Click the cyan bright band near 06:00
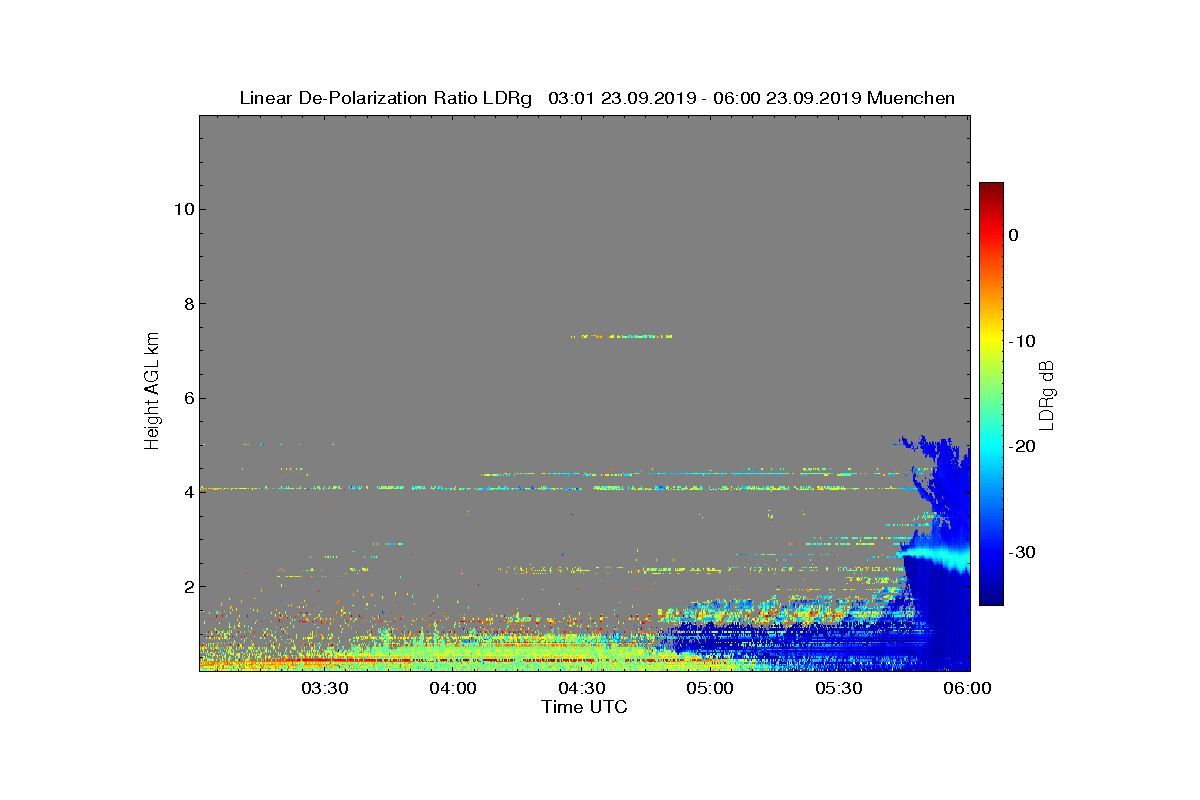This screenshot has height=800, width=1200. [938, 556]
